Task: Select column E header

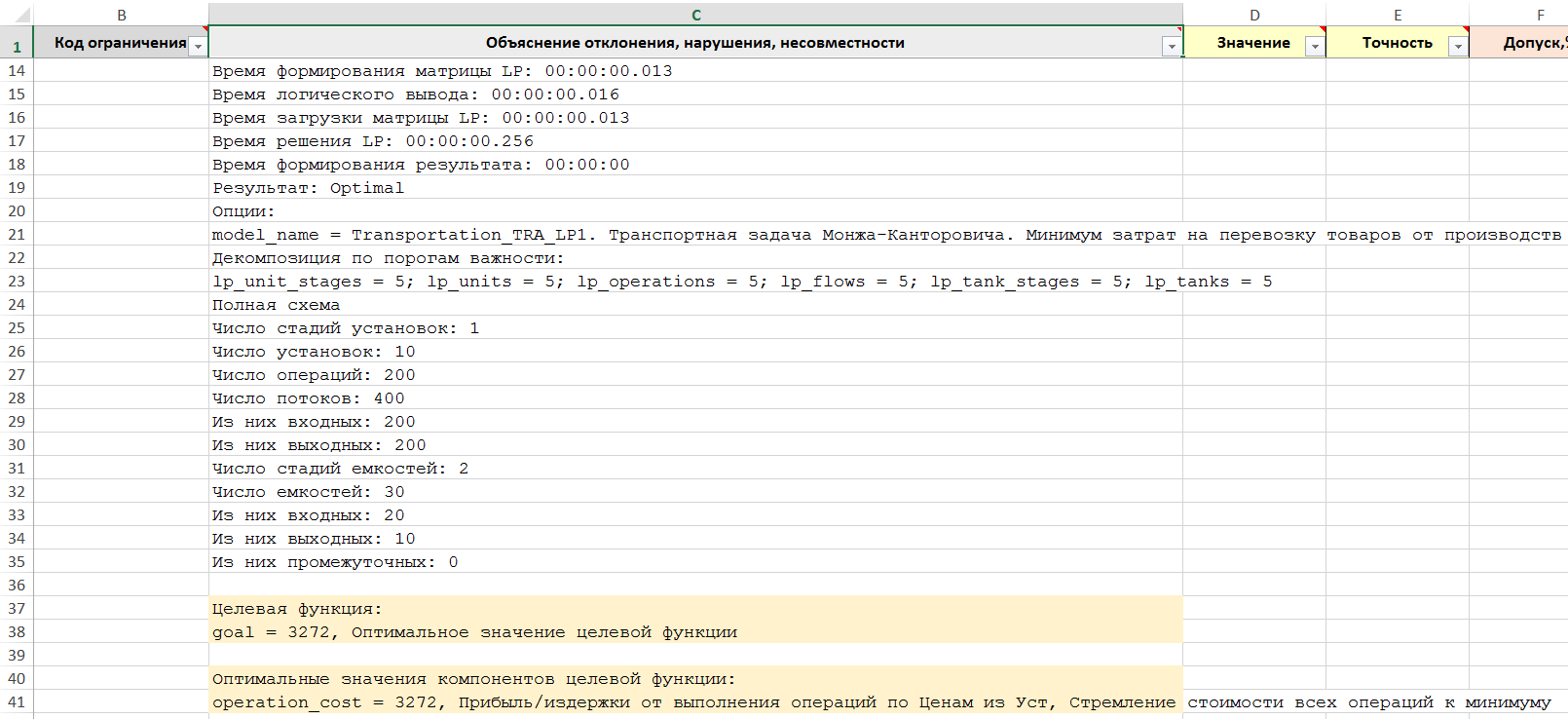Action: pyautogui.click(x=1397, y=15)
